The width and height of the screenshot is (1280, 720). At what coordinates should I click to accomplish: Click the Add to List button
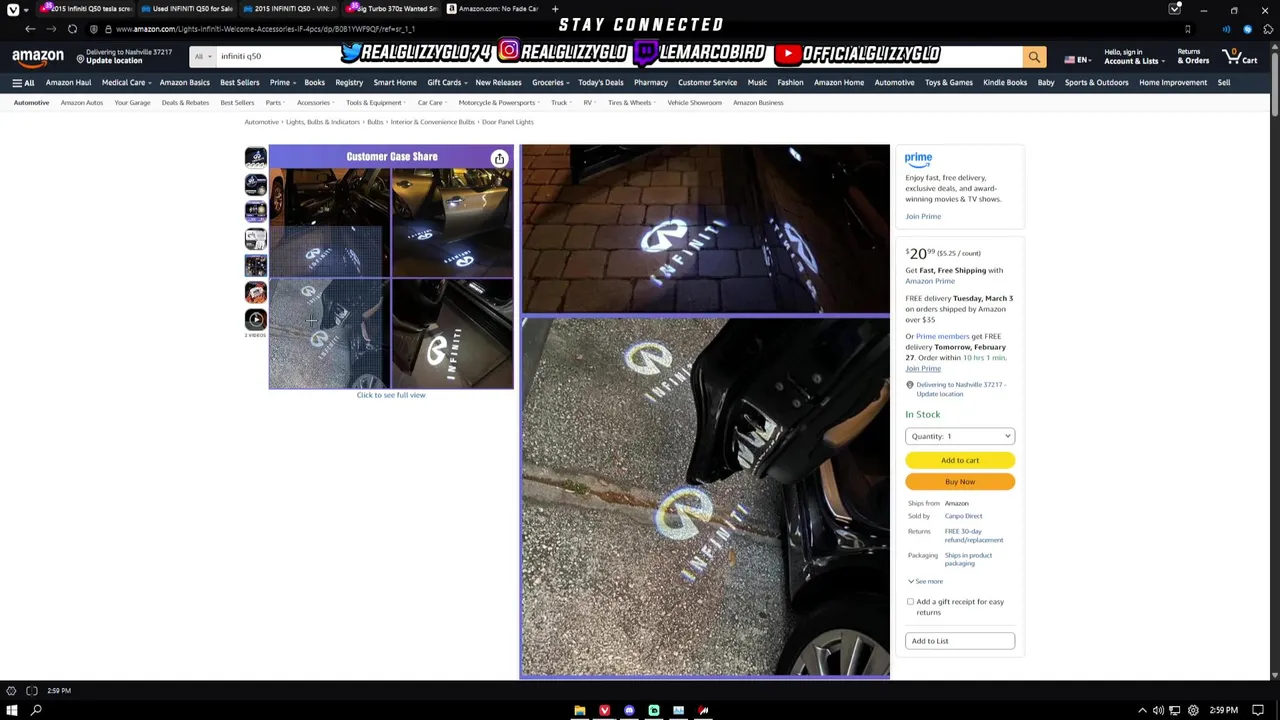[x=960, y=641]
